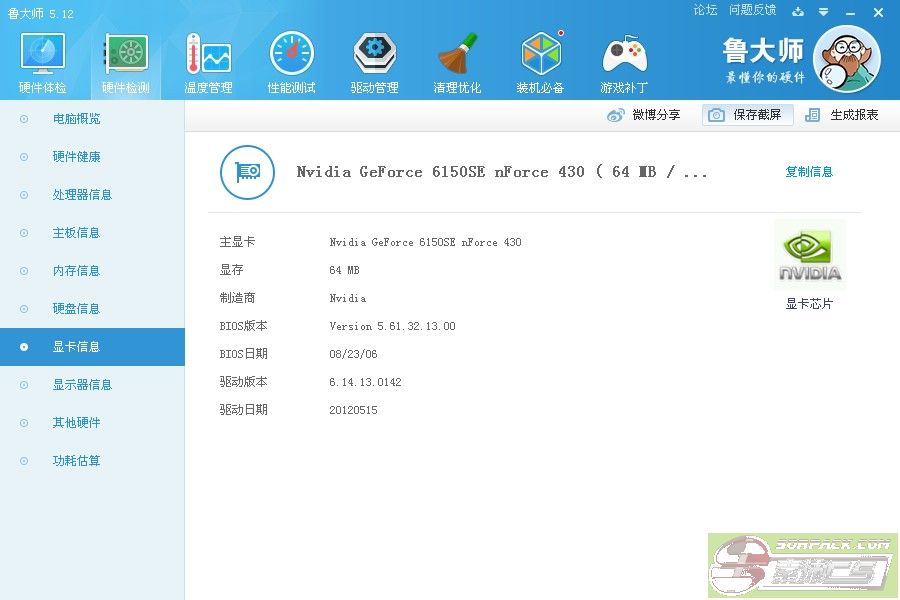Click driver date value 20120515
This screenshot has width=900, height=600.
[354, 410]
